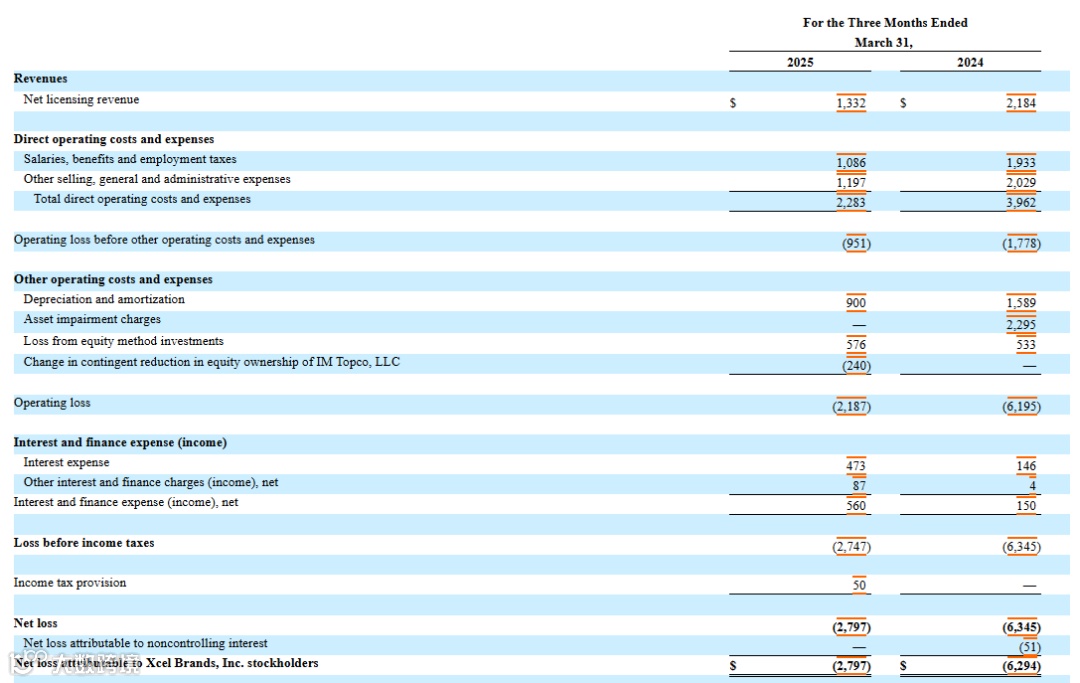Select 'Loss before income taxes' label
This screenshot has height=683, width=1080.
point(84,543)
